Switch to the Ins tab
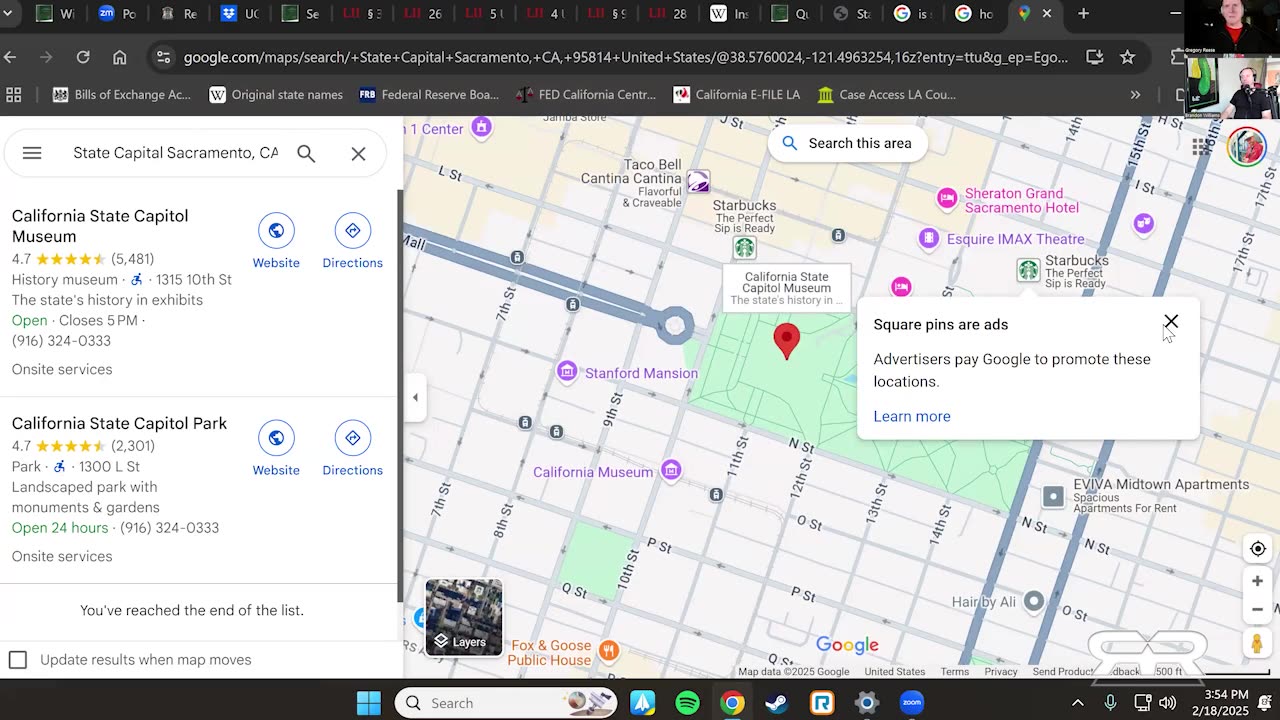Image resolution: width=1280 pixels, height=720 pixels. tap(728, 14)
